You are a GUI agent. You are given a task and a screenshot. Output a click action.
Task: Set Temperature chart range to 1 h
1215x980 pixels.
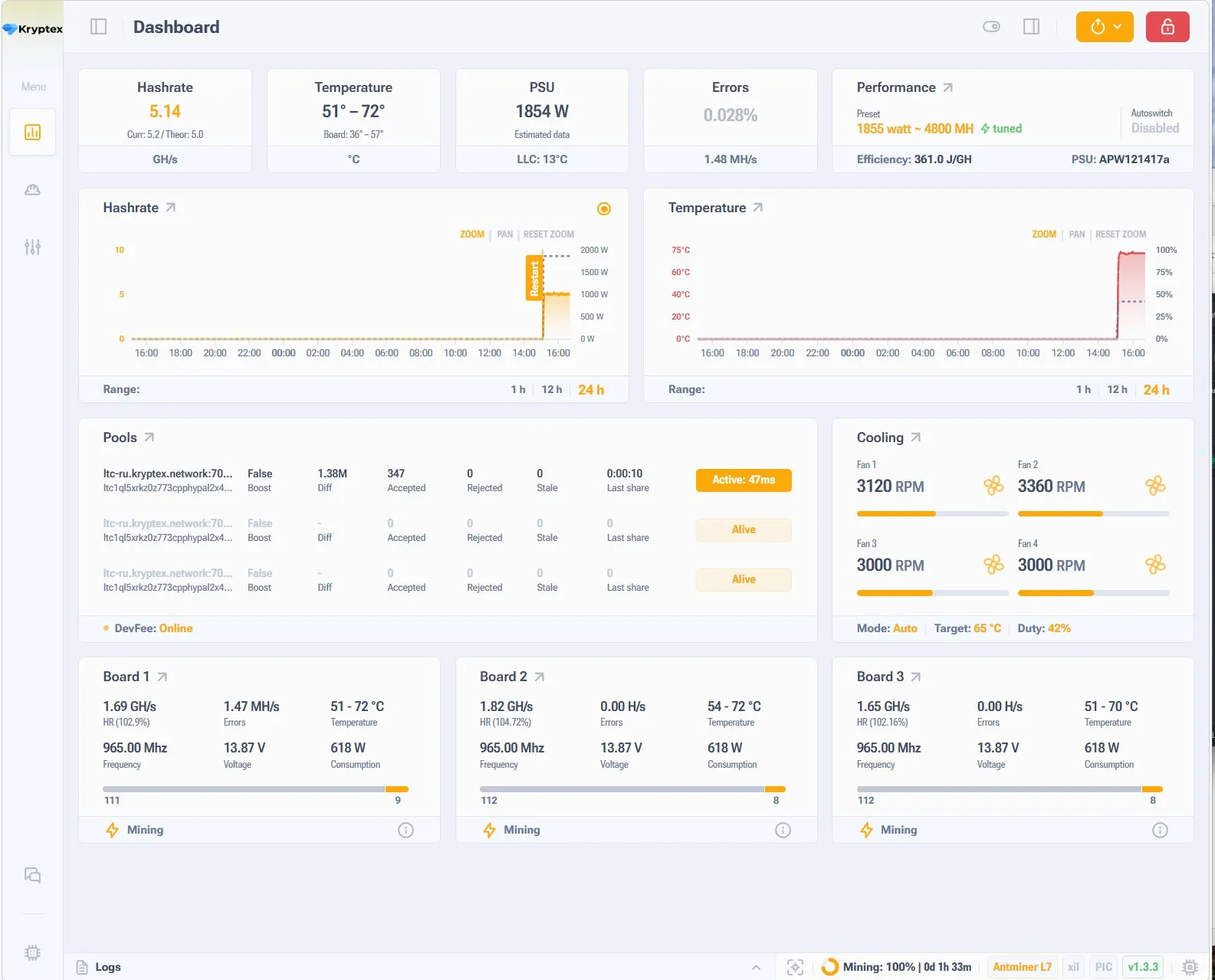pos(1083,389)
